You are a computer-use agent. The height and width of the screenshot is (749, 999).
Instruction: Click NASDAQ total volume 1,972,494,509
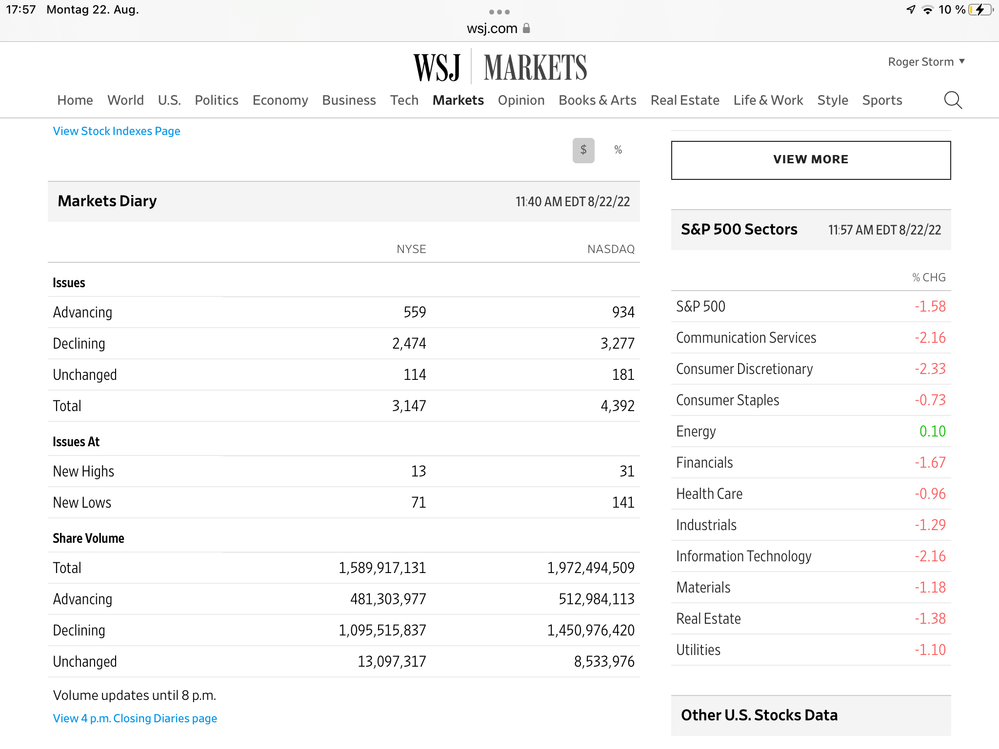[591, 567]
